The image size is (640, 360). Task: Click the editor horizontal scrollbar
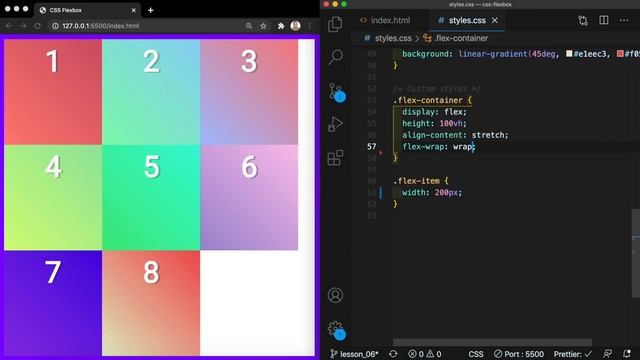pos(492,342)
